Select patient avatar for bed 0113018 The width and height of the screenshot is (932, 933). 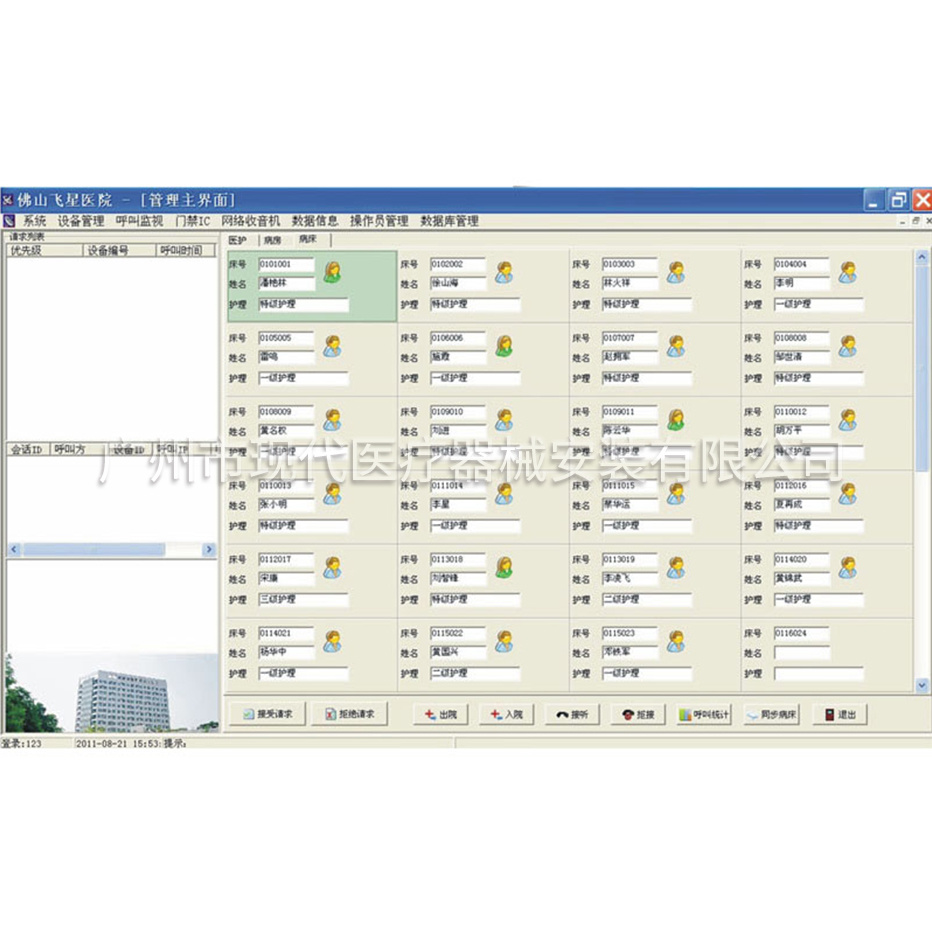(x=504, y=567)
